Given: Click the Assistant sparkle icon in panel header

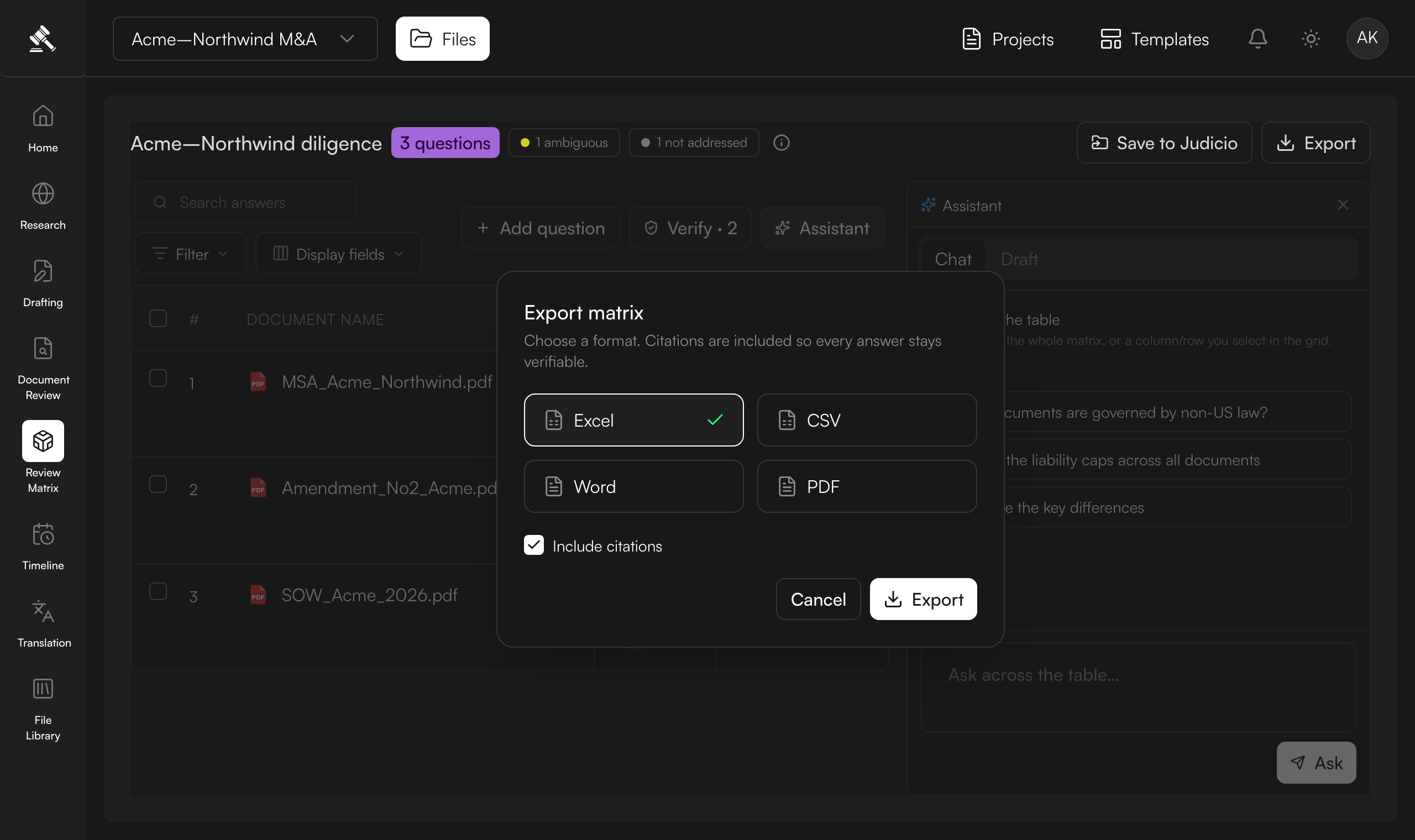Looking at the screenshot, I should tap(928, 205).
